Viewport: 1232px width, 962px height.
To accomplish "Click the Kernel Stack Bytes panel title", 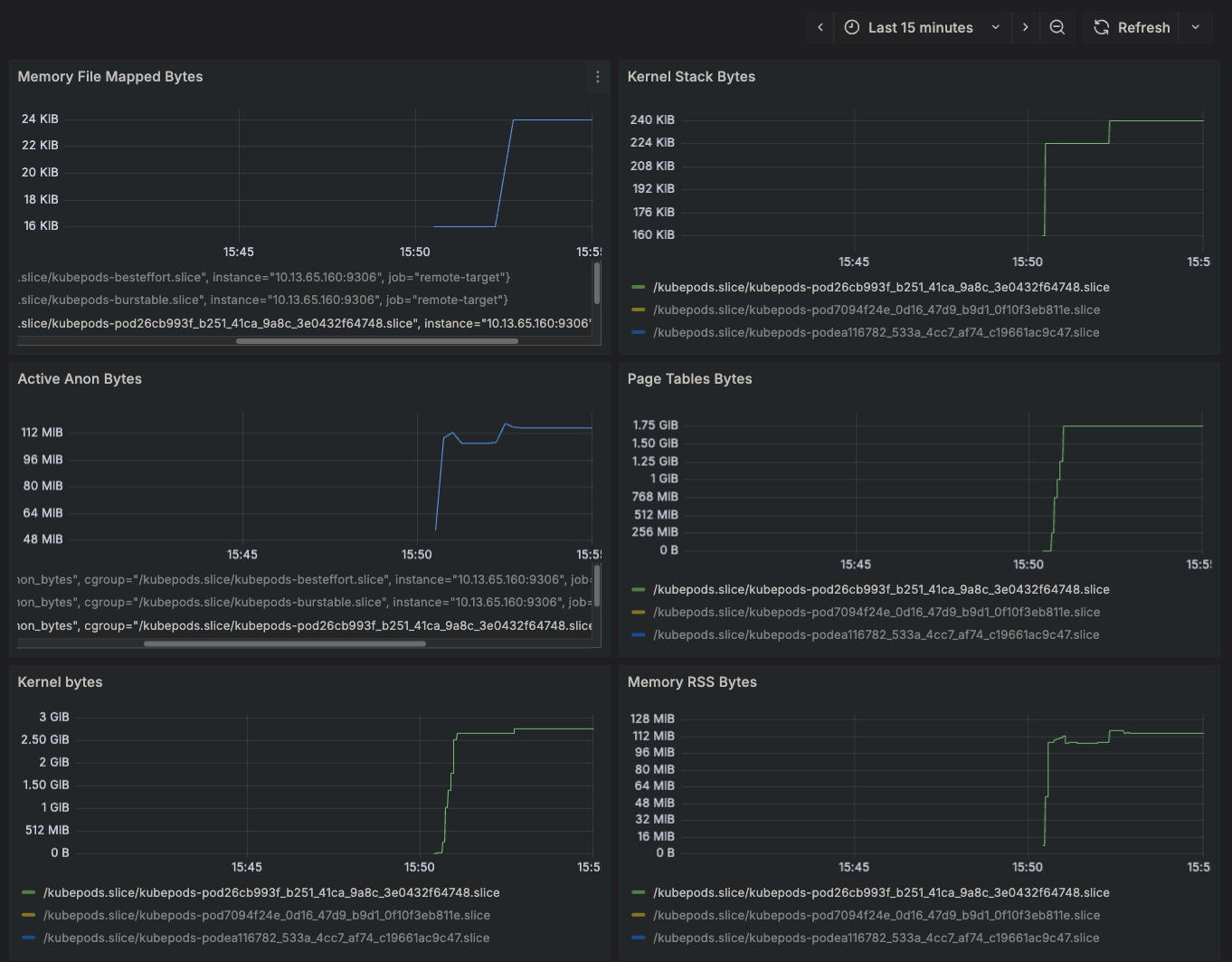I will click(691, 77).
